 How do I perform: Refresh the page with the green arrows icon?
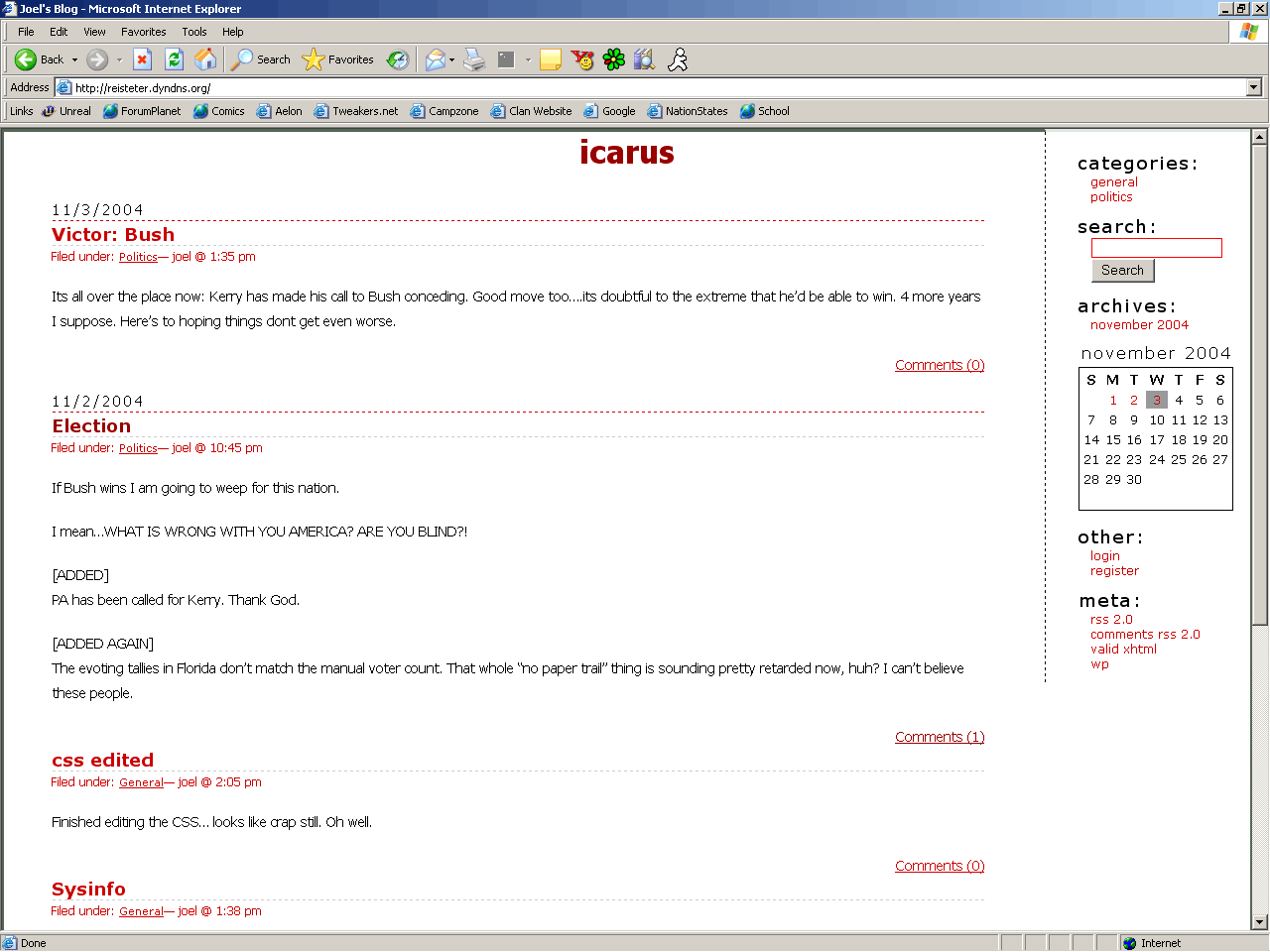(x=174, y=59)
